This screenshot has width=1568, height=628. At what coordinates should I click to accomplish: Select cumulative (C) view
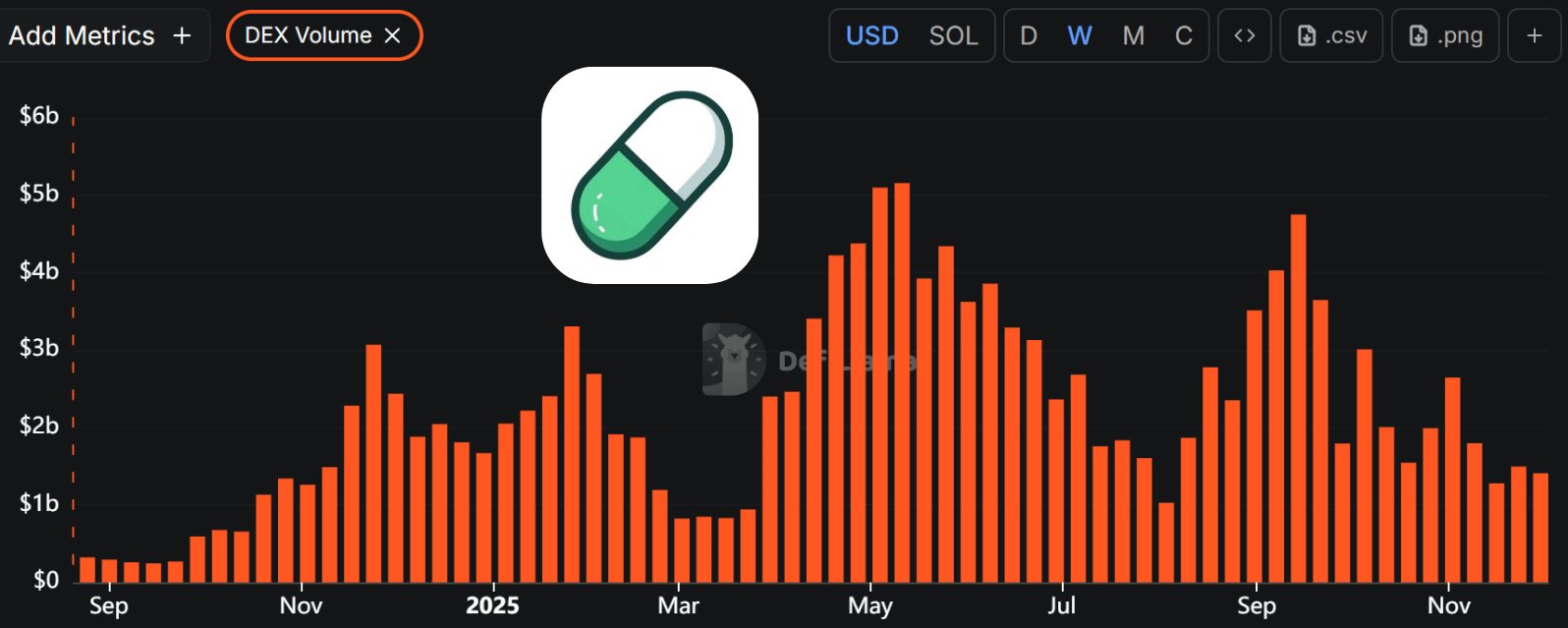click(1183, 36)
